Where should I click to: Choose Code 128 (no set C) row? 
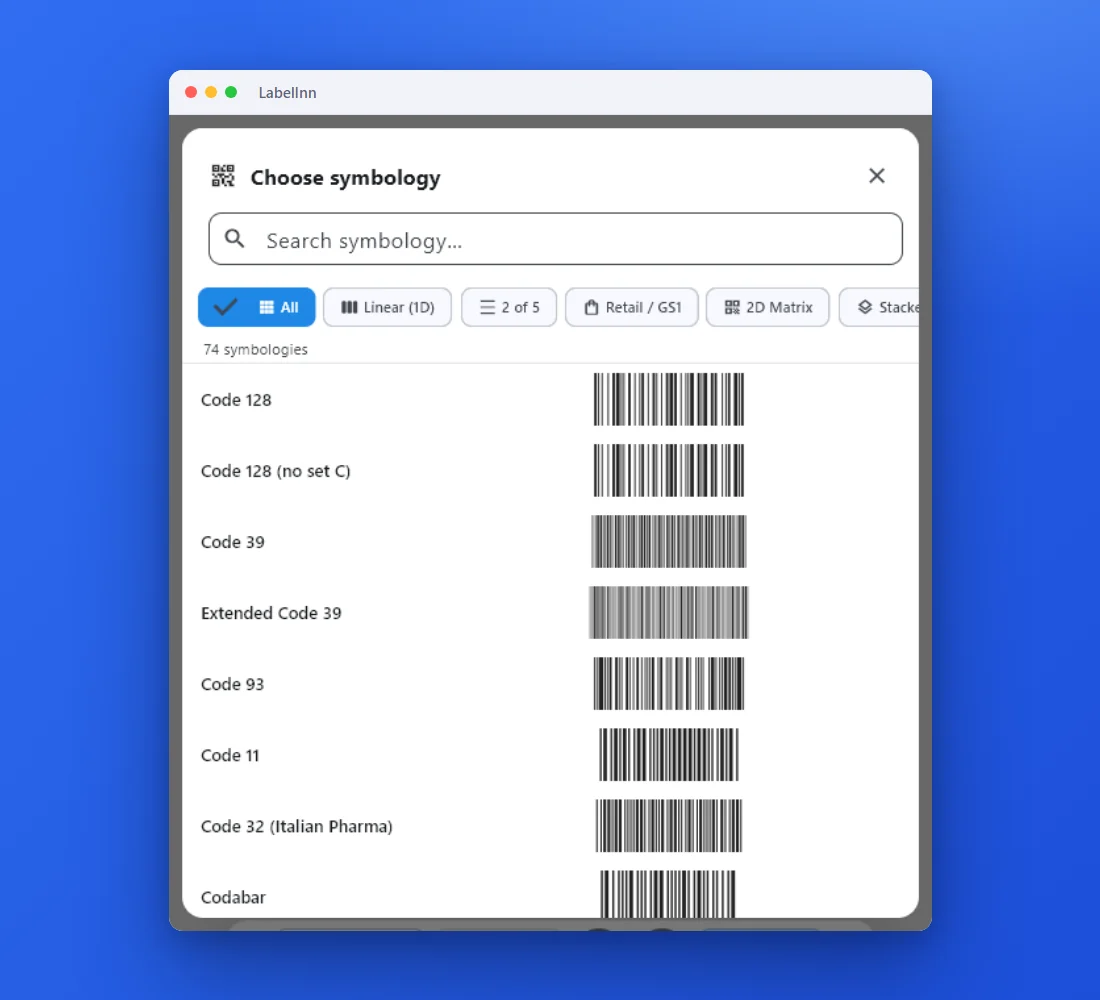coord(550,470)
